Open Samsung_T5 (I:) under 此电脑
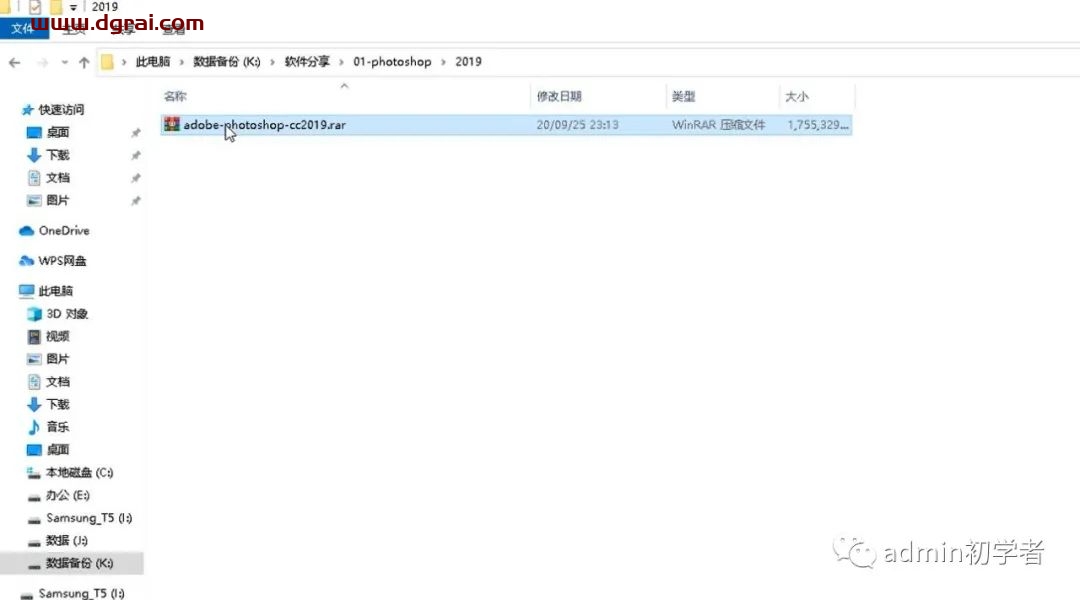The width and height of the screenshot is (1080, 600). click(x=89, y=519)
